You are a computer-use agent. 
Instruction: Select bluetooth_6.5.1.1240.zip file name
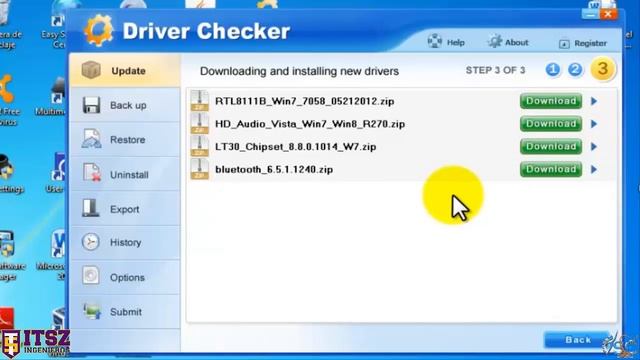coord(274,170)
